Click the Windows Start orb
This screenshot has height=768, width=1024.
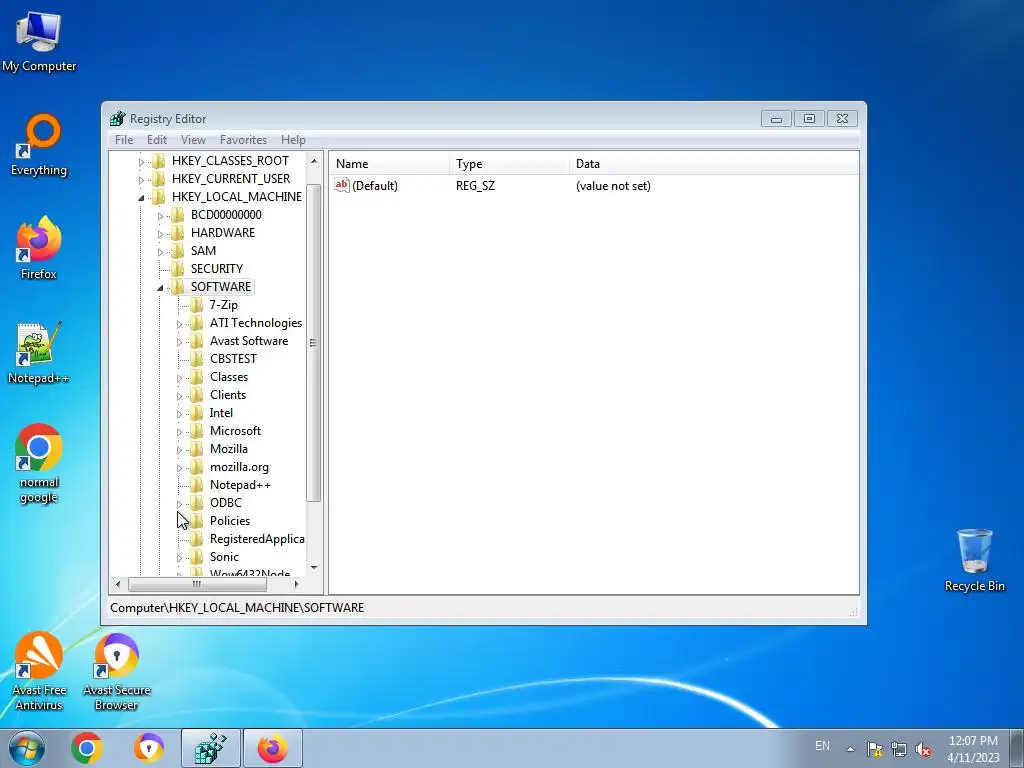coord(26,748)
